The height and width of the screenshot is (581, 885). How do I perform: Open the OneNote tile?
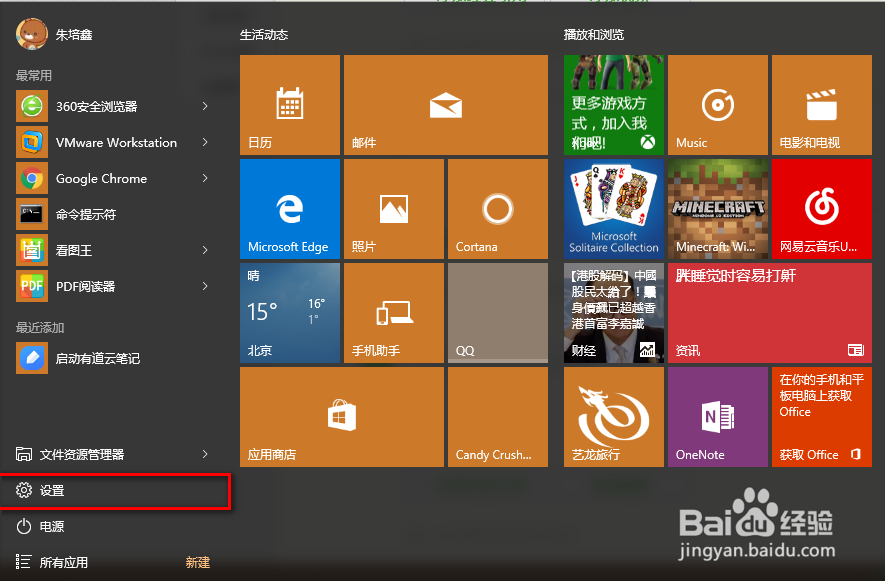point(718,417)
